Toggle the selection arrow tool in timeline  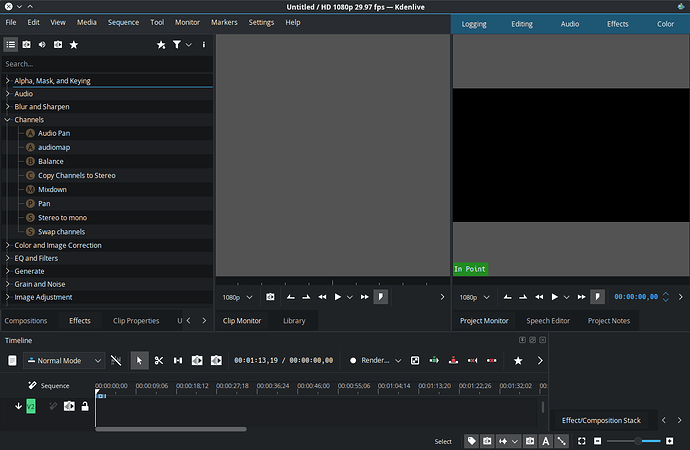point(139,360)
